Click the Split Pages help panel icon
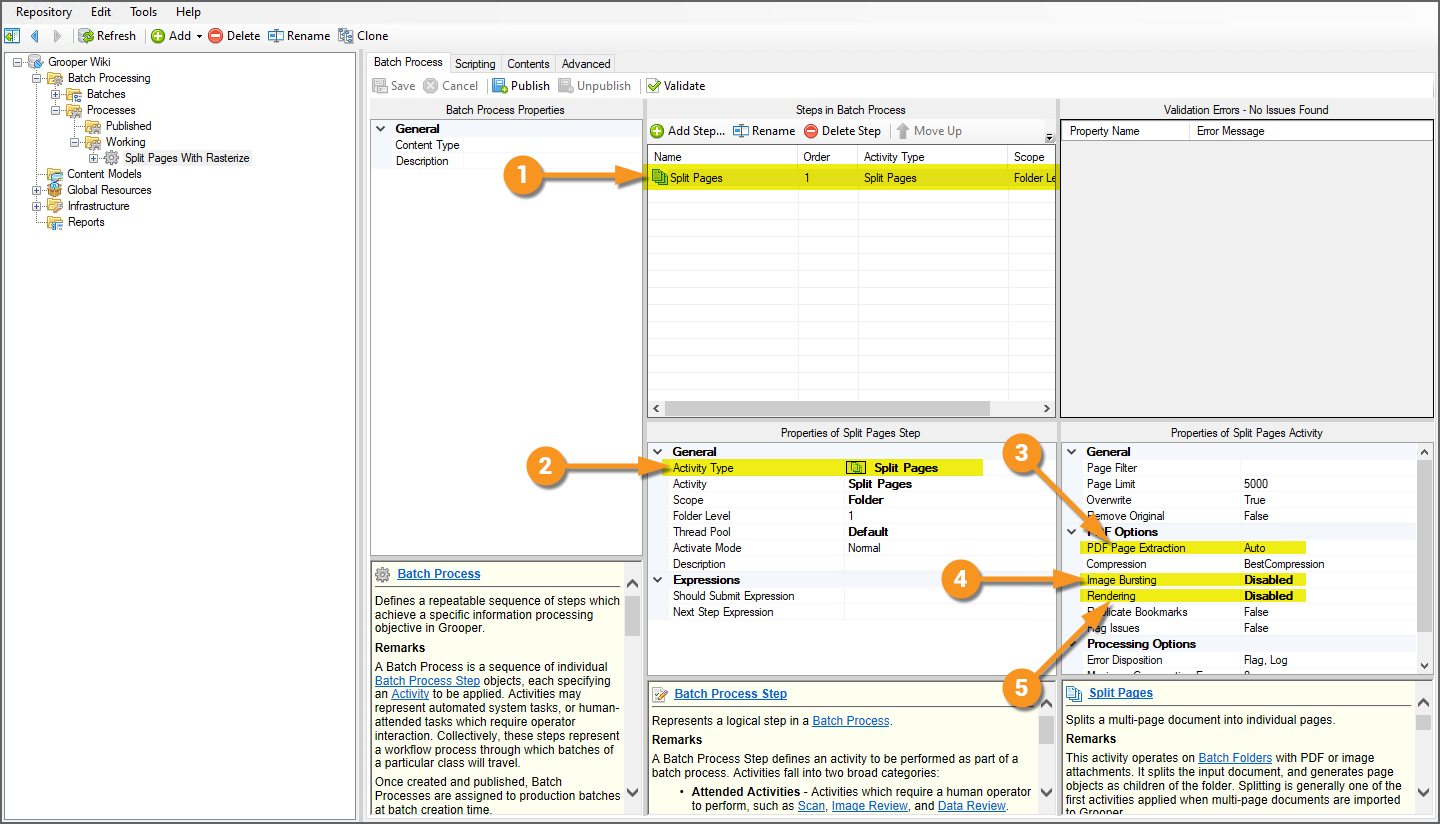Viewport: 1440px width, 824px height. click(x=1074, y=693)
